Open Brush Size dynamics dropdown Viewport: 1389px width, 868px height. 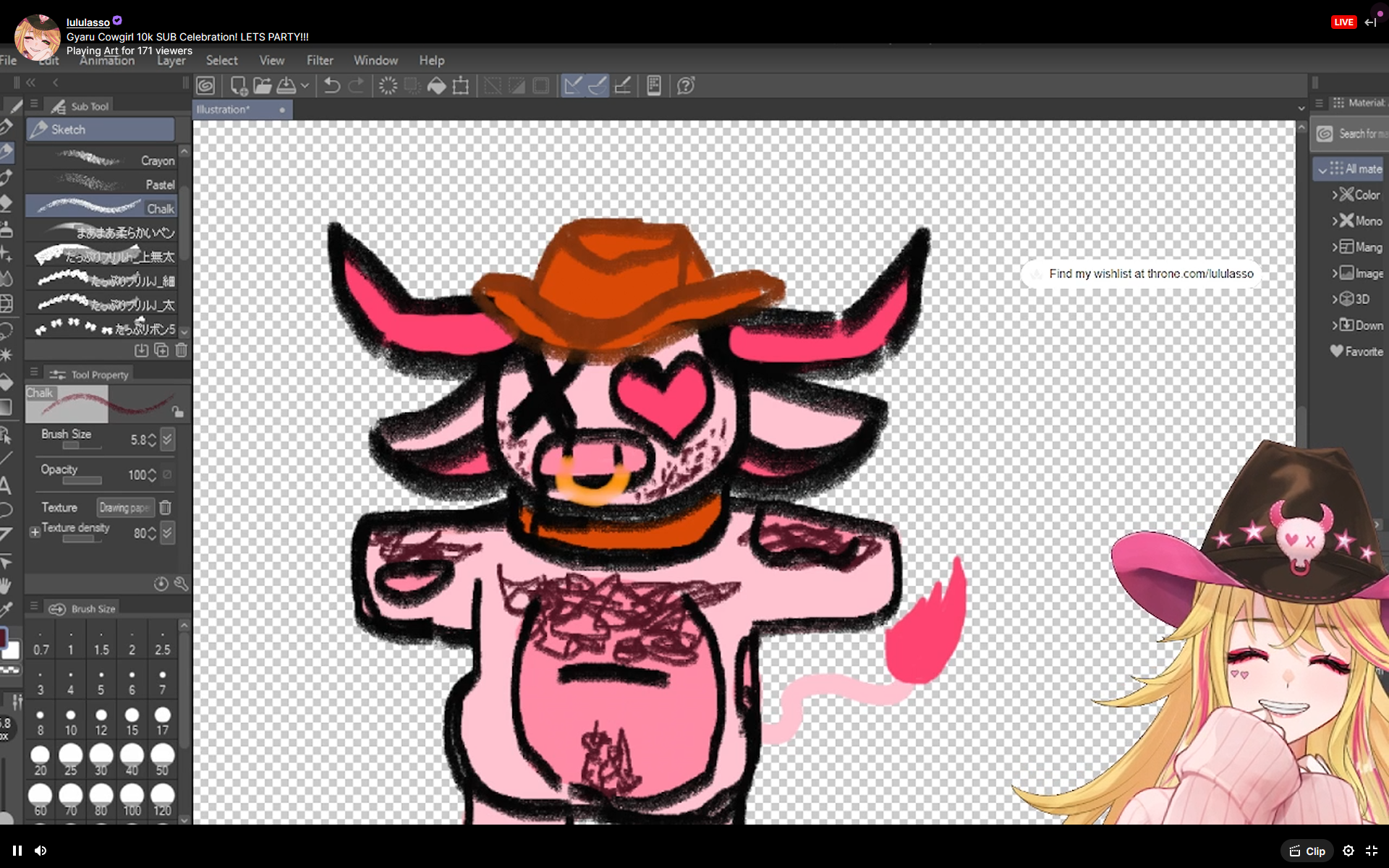[167, 439]
